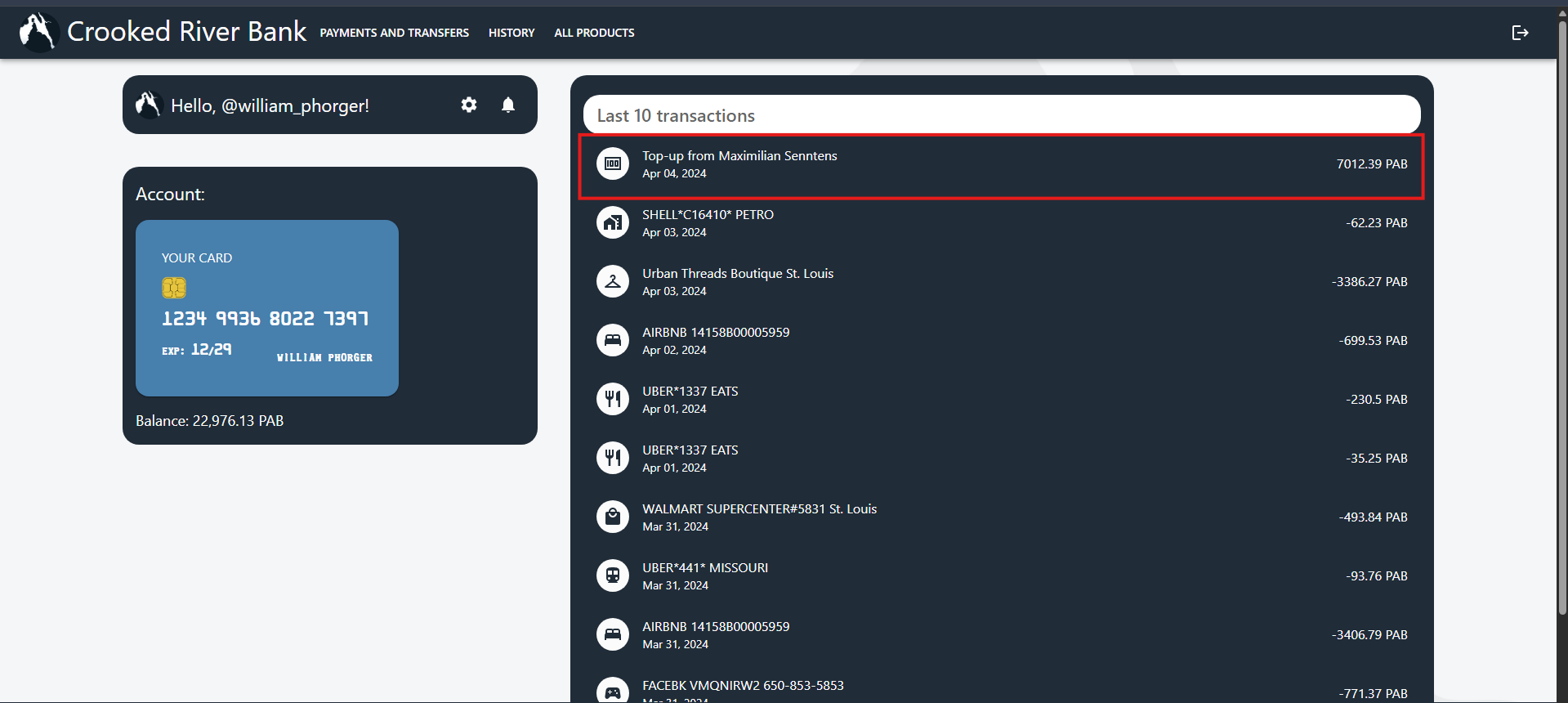The width and height of the screenshot is (1568, 703).
Task: Click the page vertical scrollbar
Action: (x=1561, y=327)
